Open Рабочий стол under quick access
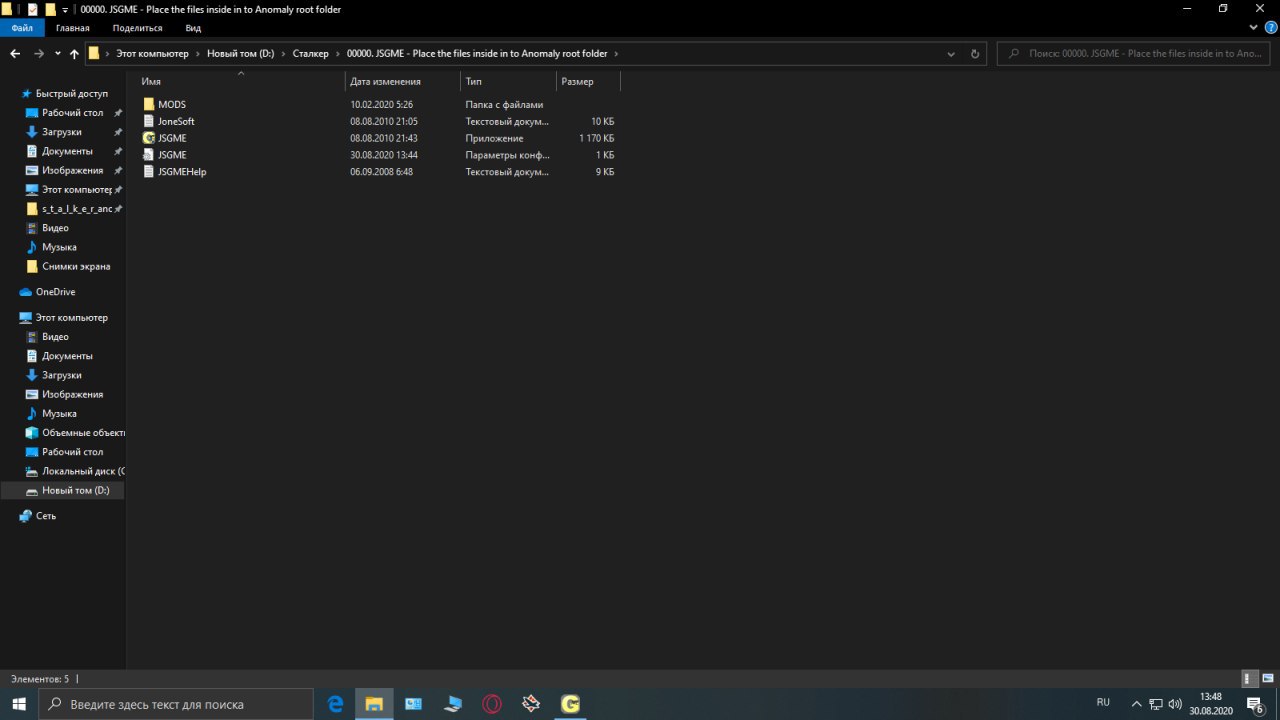Viewport: 1280px width, 720px height. pyautogui.click(x=72, y=113)
